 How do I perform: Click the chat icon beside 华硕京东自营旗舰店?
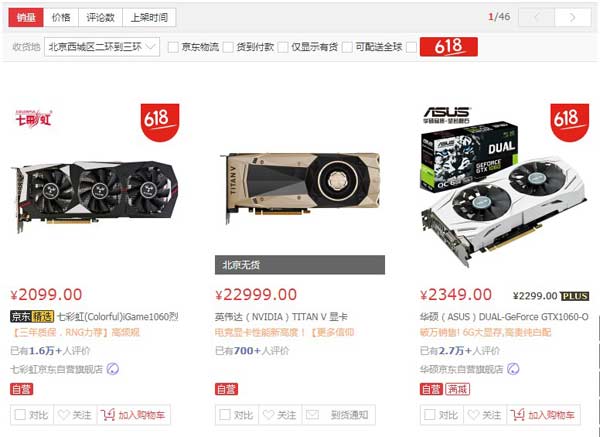tap(513, 369)
